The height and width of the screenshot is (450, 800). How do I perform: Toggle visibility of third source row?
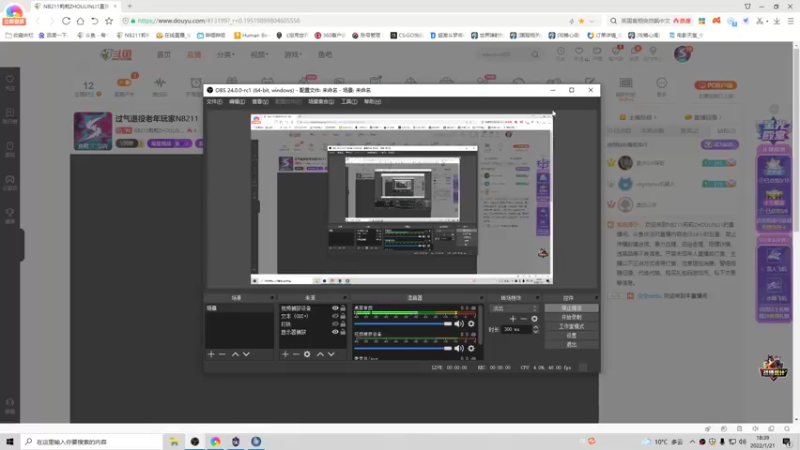pos(335,324)
